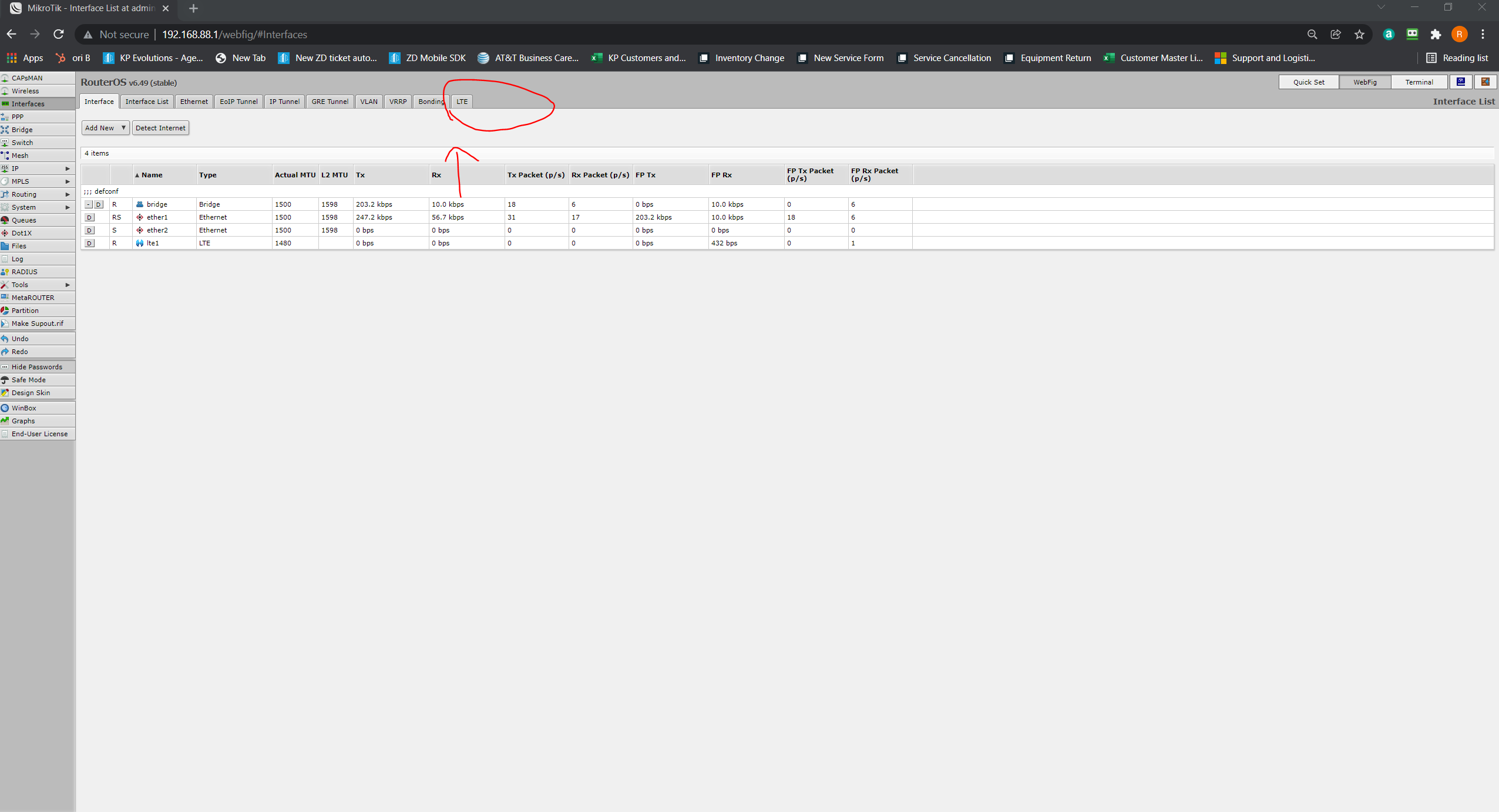The image size is (1499, 812).
Task: Open the Graphs icon in the sidebar
Action: pos(5,421)
